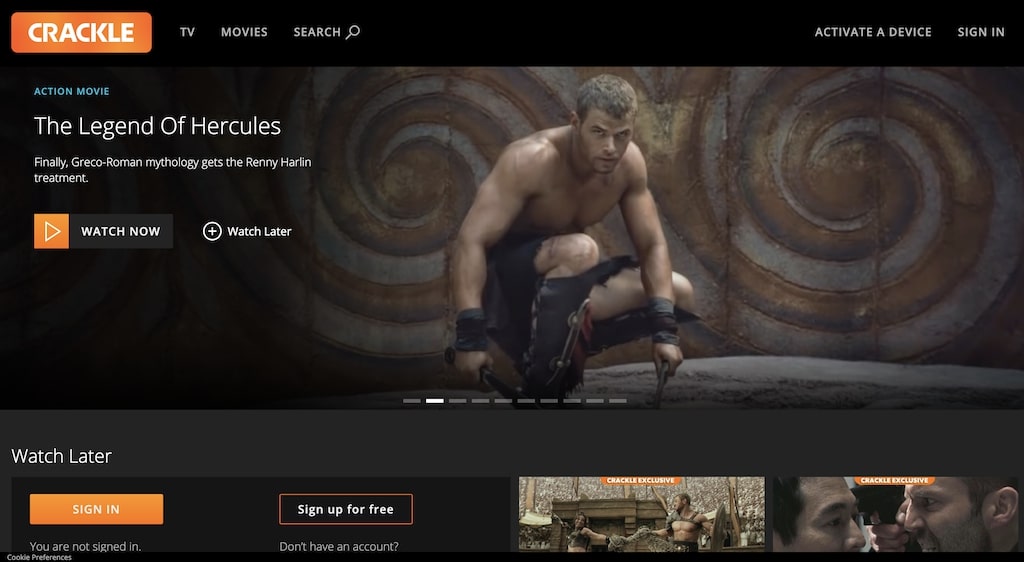Click the Watch Later text beside plus icon
Screen dimensions: 1024x562
click(x=259, y=231)
